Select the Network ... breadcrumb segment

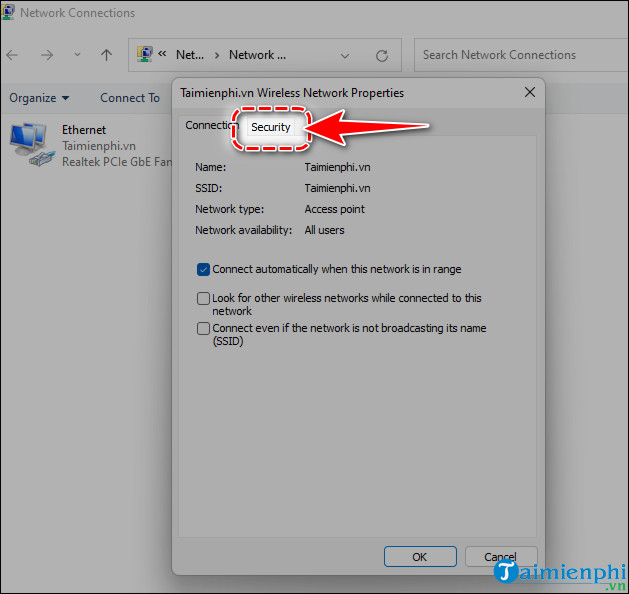coord(257,55)
